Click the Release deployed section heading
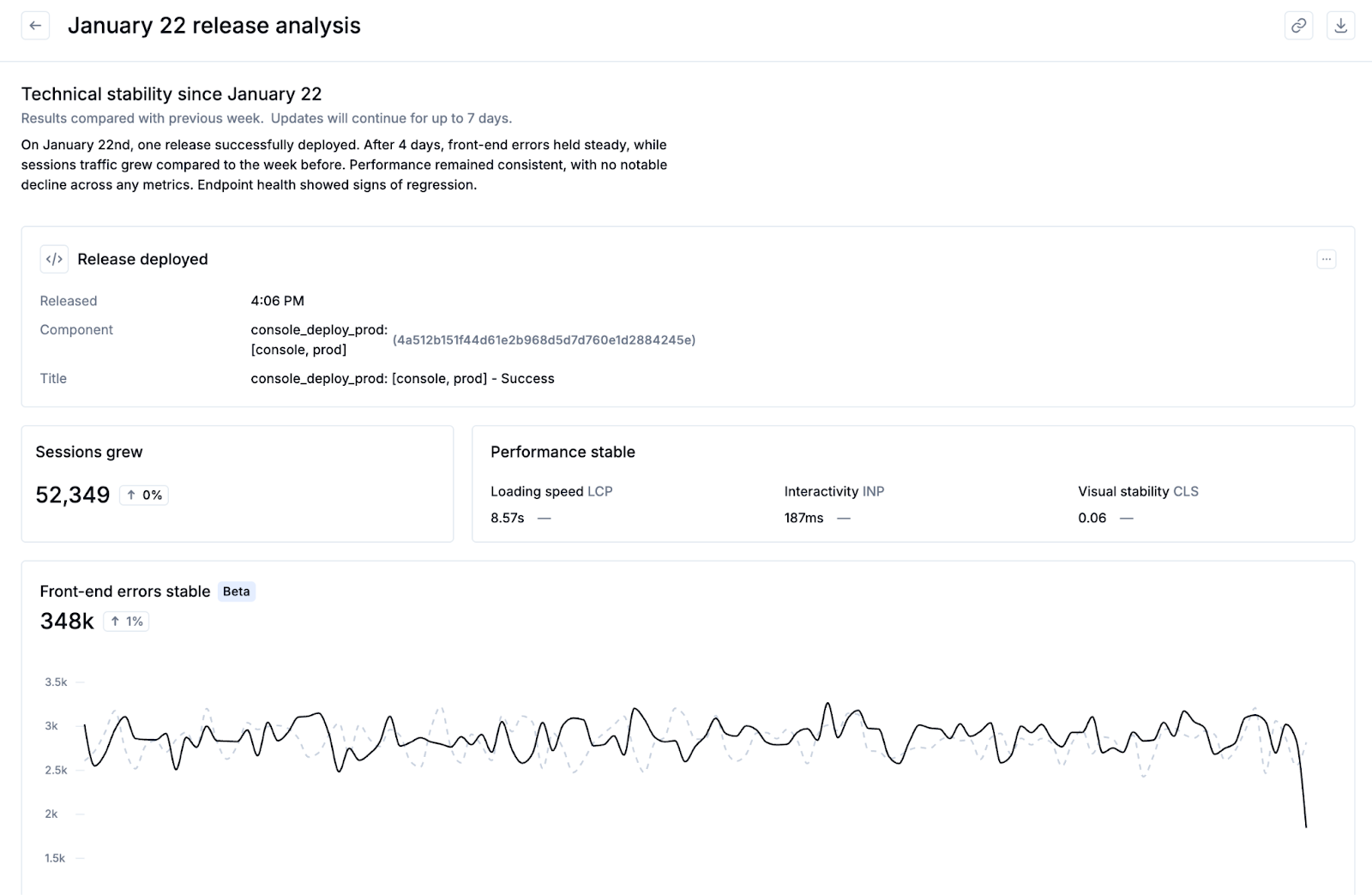 (142, 259)
